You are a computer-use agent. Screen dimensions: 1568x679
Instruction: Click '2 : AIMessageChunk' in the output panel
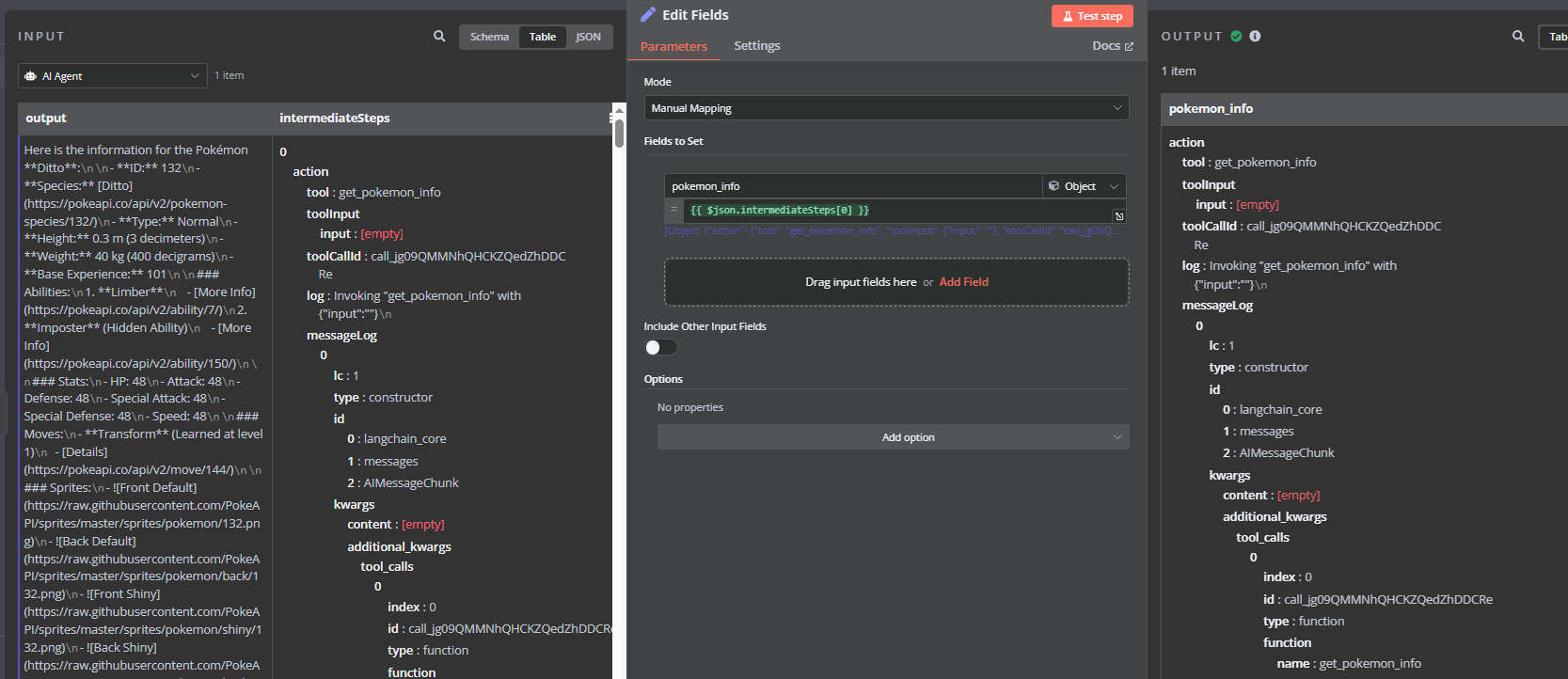(x=1278, y=453)
